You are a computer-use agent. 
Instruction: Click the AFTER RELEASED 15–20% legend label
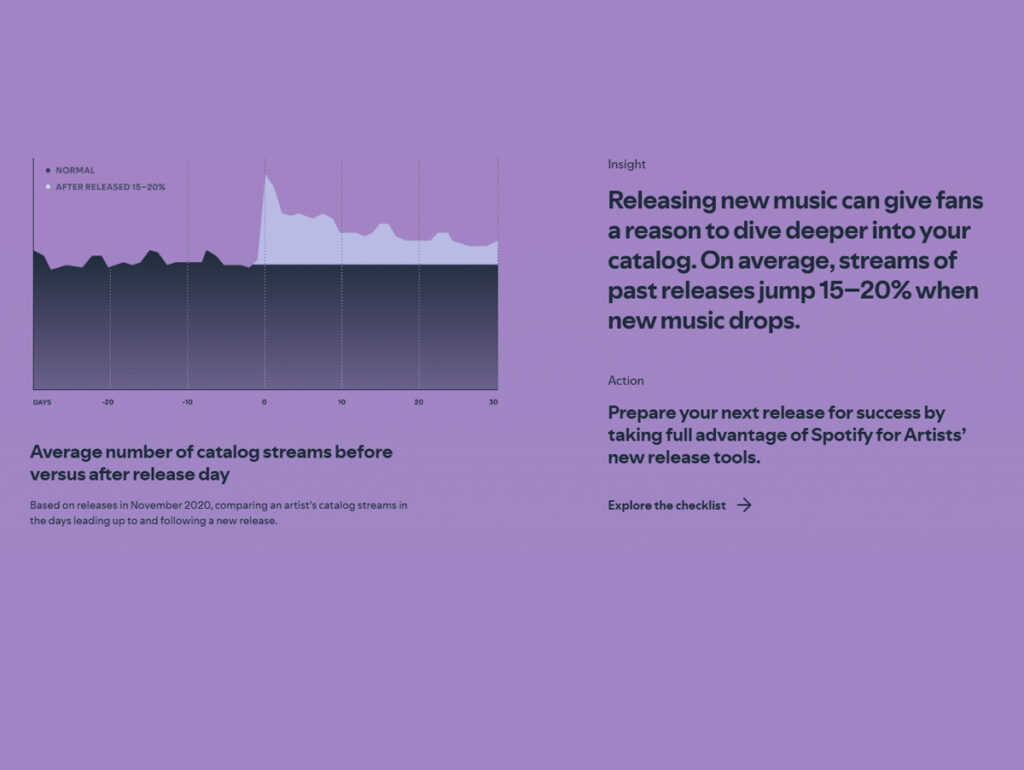click(110, 187)
